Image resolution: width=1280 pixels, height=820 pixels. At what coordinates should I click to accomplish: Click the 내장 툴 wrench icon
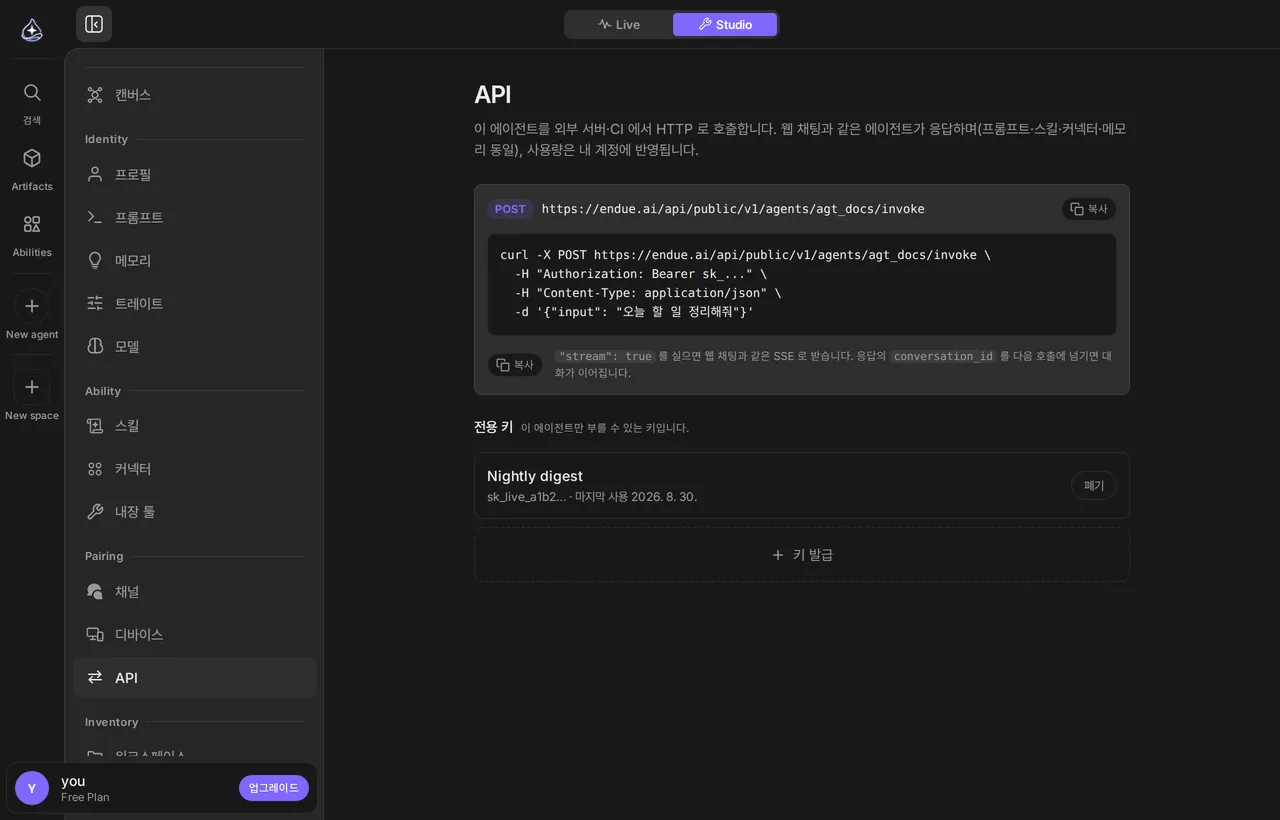[x=95, y=512]
